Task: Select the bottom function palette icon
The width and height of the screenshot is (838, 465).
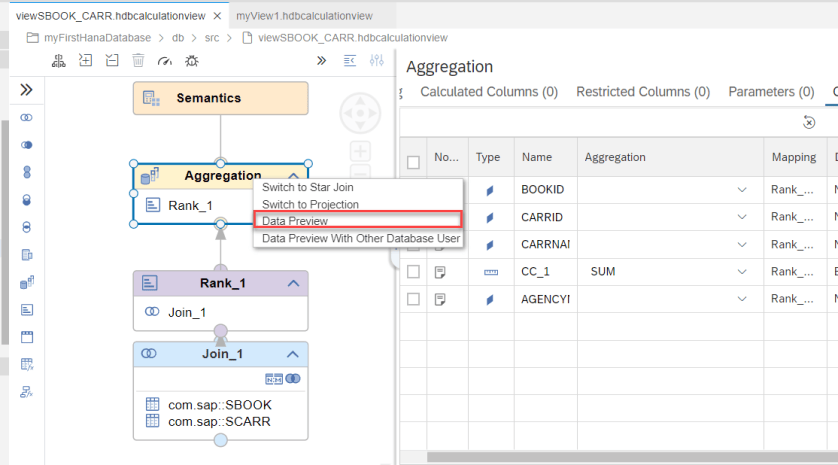Action: tap(27, 392)
